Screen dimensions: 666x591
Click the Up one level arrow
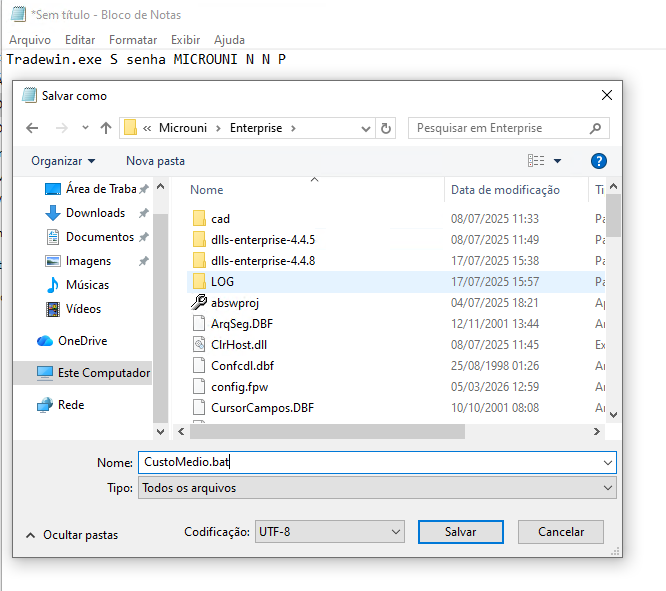105,128
